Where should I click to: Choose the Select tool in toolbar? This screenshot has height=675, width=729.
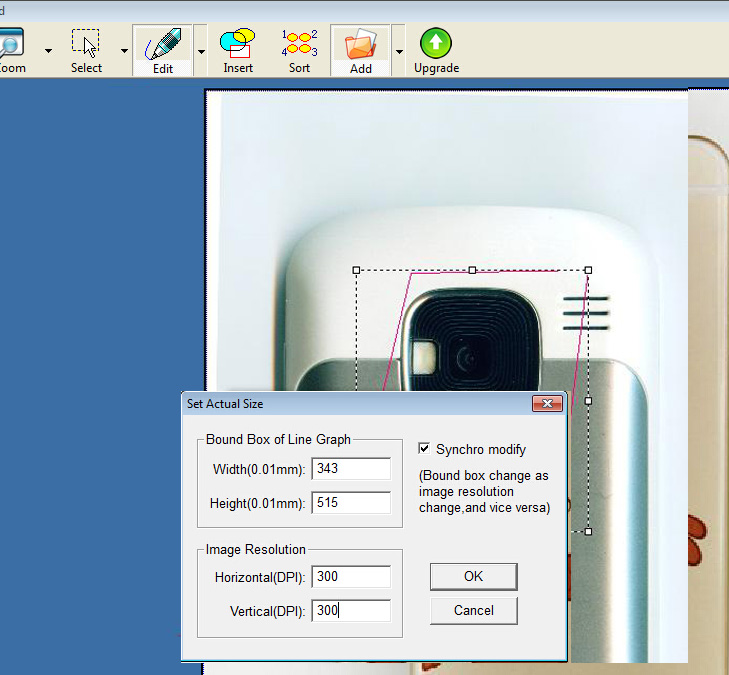pyautogui.click(x=86, y=45)
